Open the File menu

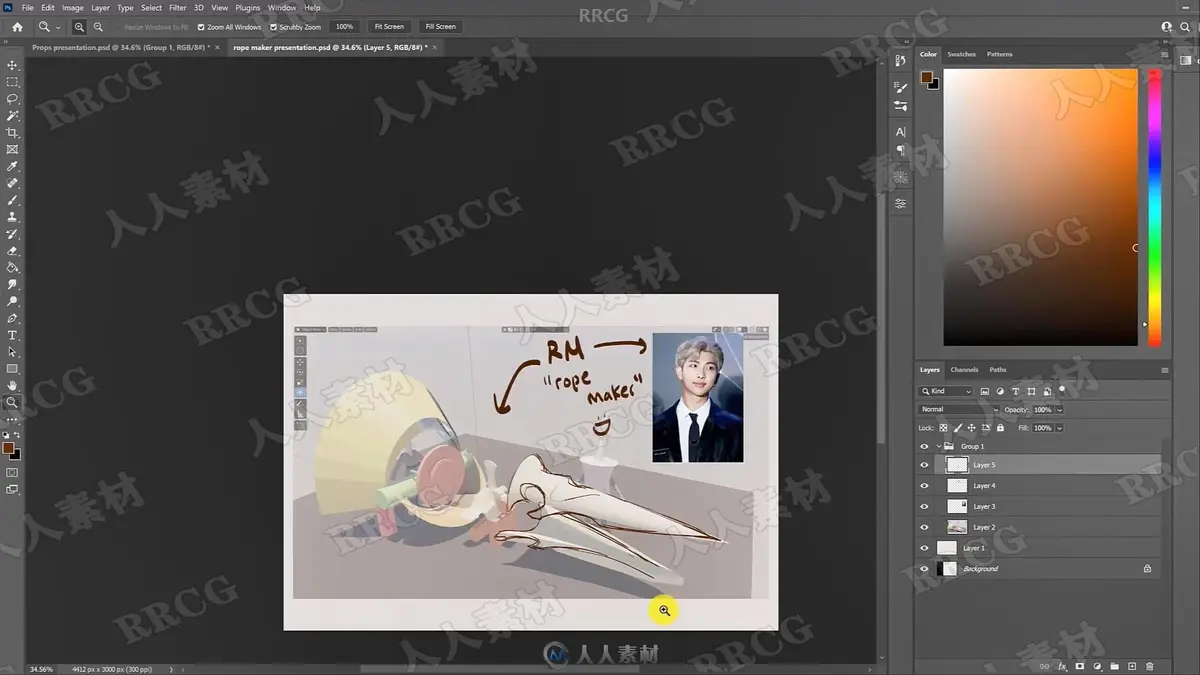coord(27,7)
